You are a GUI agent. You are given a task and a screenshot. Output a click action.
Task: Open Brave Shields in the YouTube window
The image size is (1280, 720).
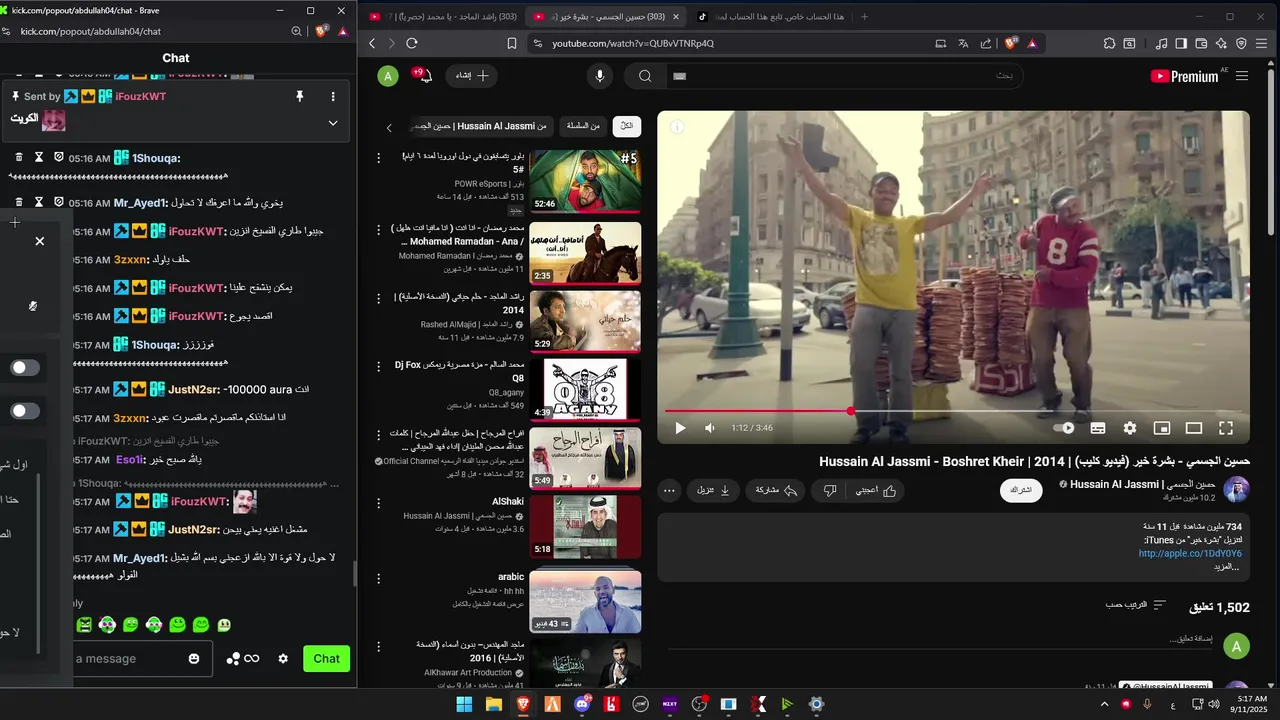(x=1011, y=43)
